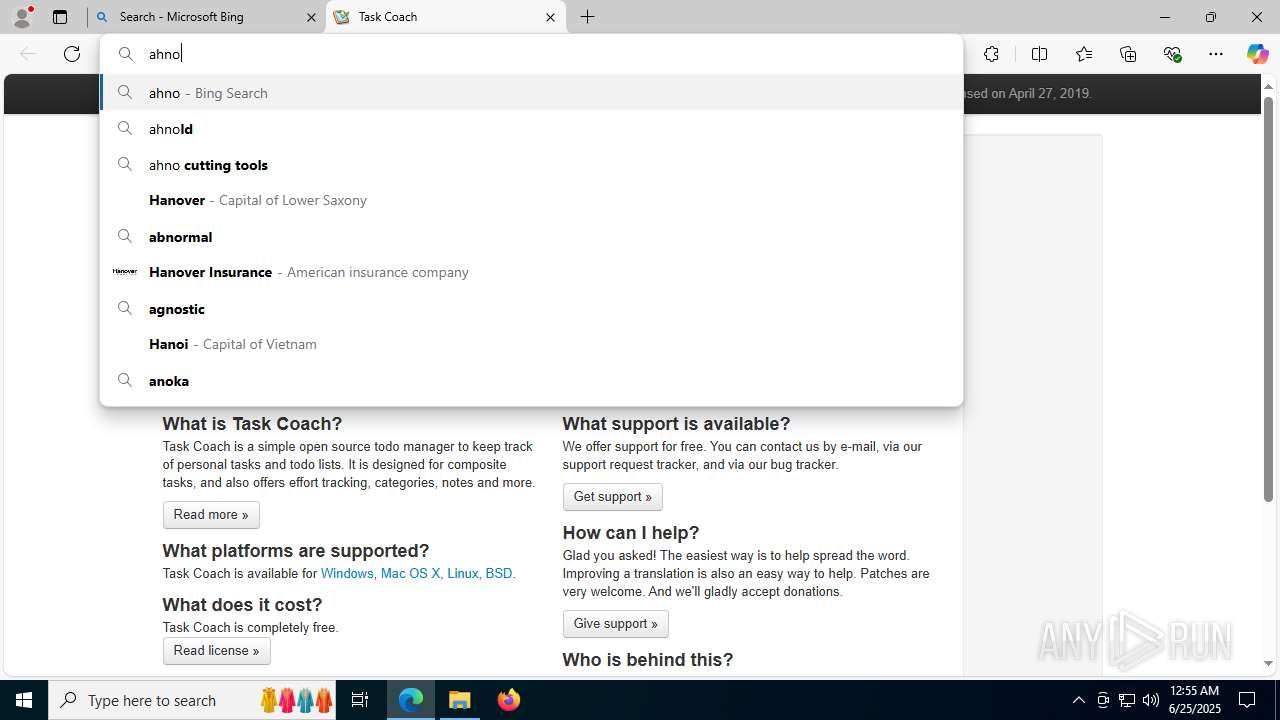This screenshot has width=1280, height=720.
Task: Toggle split screen view
Action: coord(1039,54)
